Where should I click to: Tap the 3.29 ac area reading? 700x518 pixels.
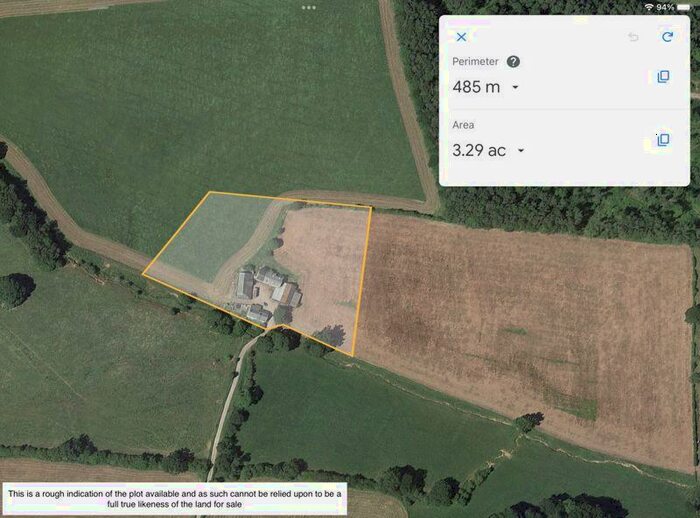tap(479, 150)
